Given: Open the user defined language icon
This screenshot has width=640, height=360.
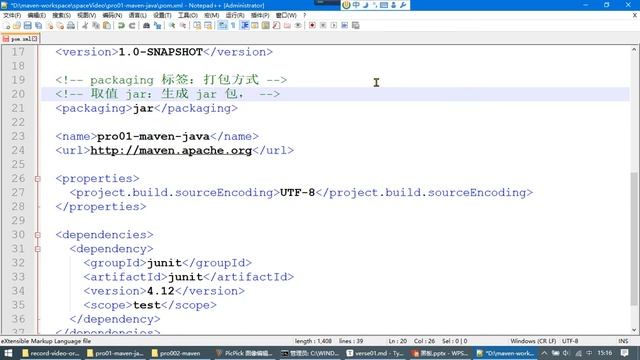Looking at the screenshot, I should (x=255, y=25).
